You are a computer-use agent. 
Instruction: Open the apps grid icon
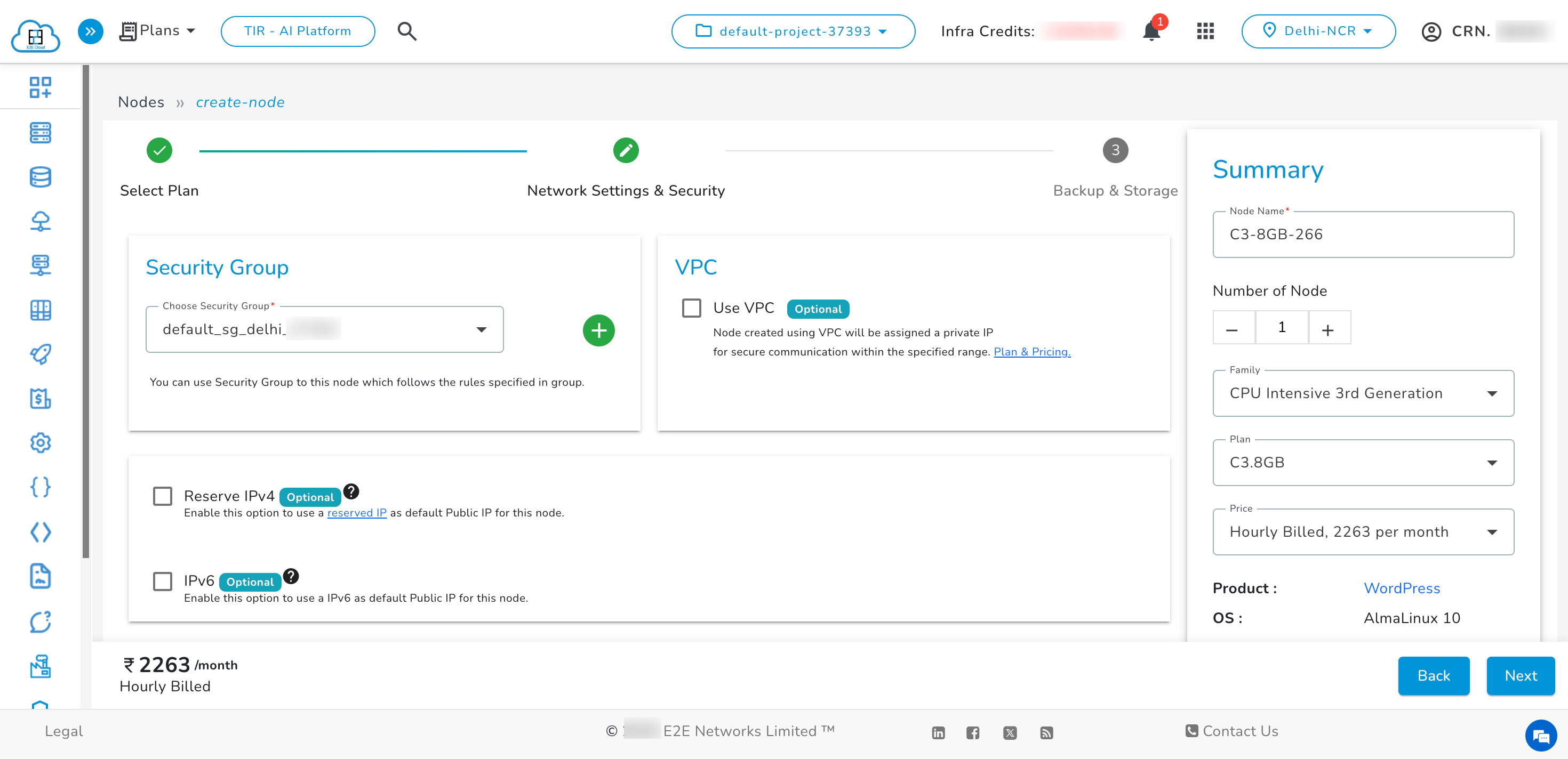click(1205, 31)
